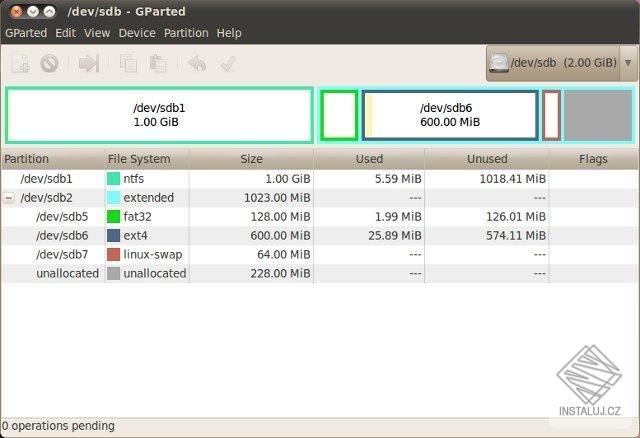
Task: Click the 1023.00 MiB size cell
Action: tap(277, 198)
